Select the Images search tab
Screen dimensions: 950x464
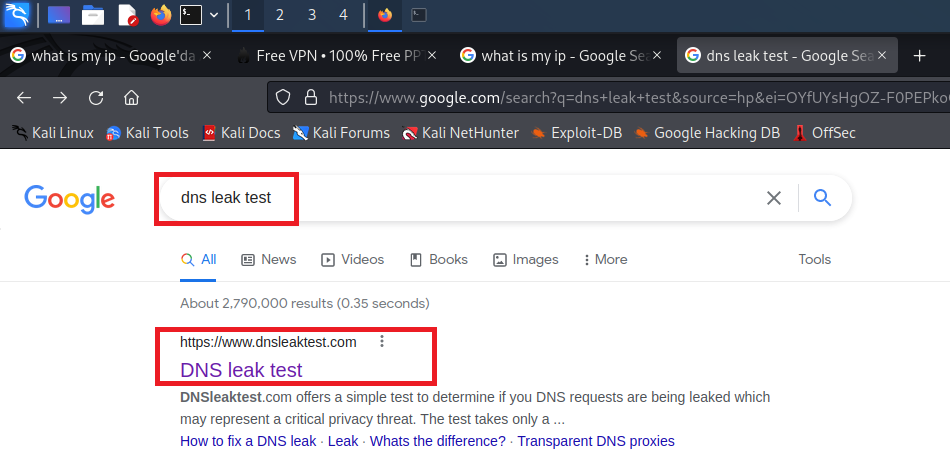[x=526, y=259]
